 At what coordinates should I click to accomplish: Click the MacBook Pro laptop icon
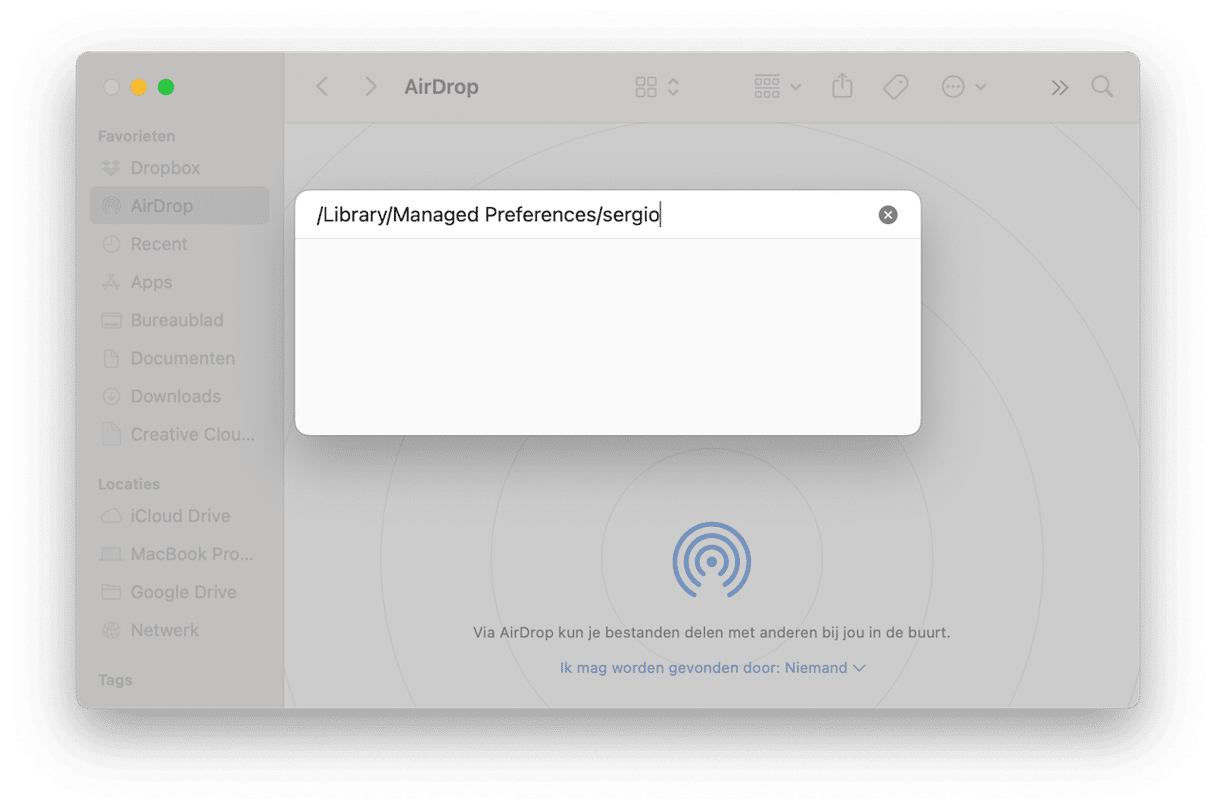(x=112, y=554)
